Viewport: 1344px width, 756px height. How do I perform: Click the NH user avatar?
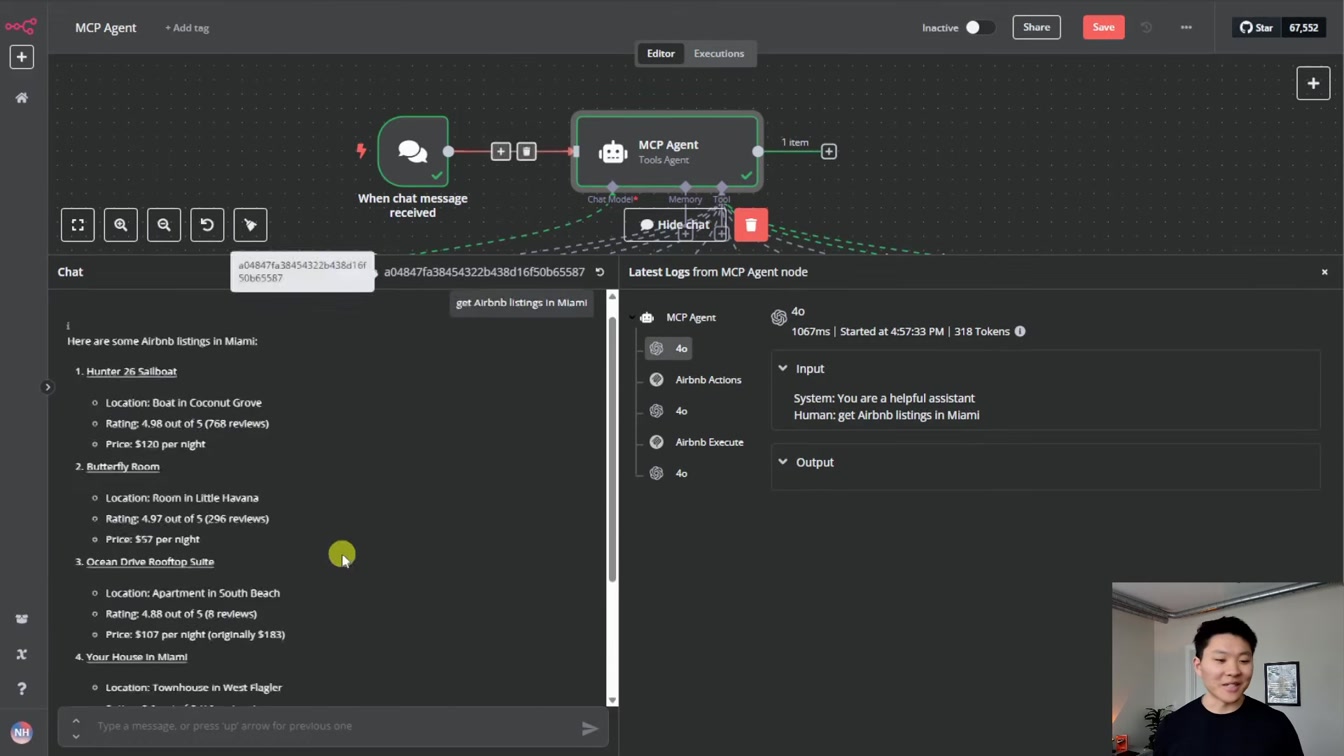pos(21,732)
